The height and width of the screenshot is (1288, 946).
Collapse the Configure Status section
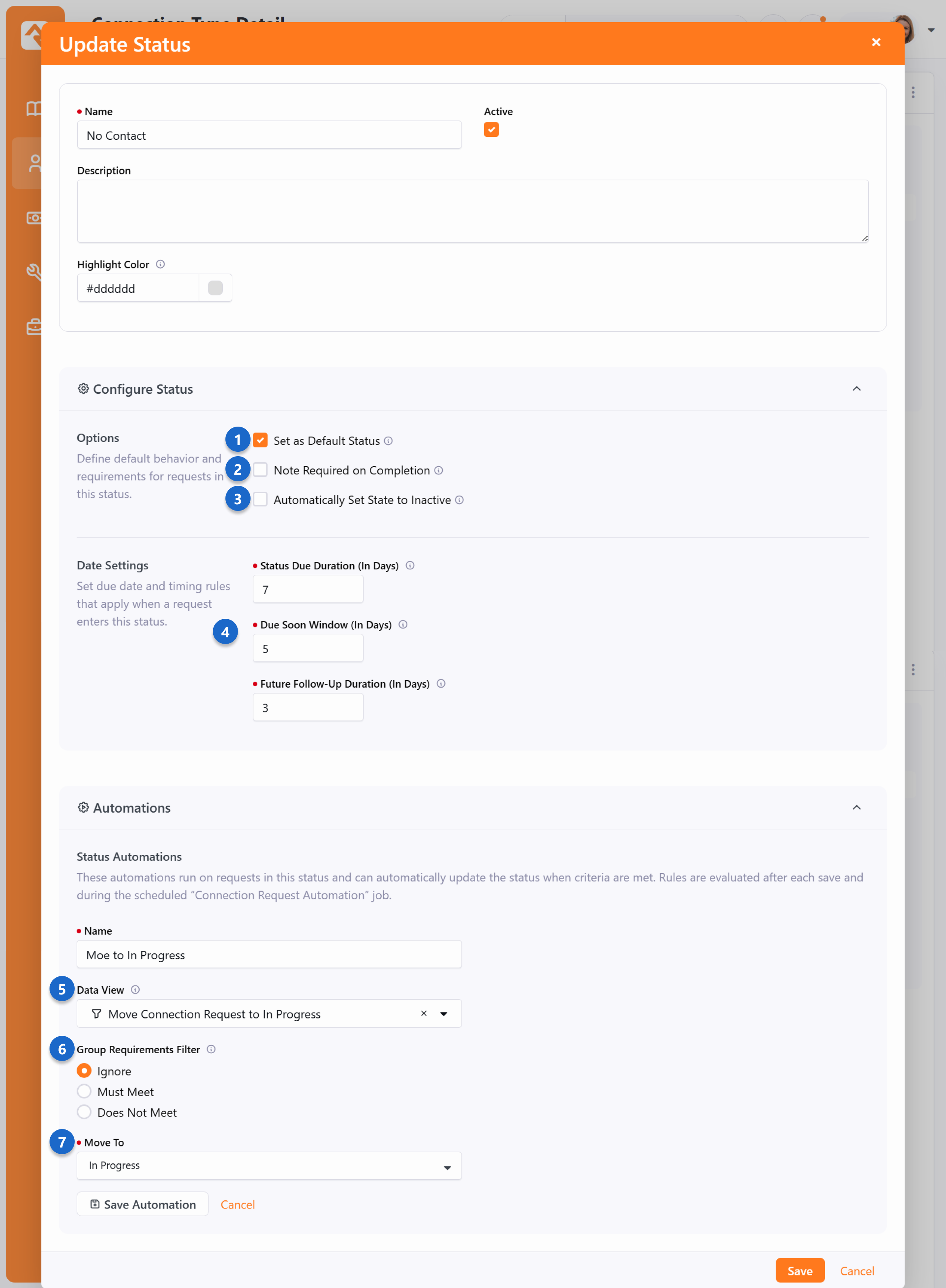(856, 389)
